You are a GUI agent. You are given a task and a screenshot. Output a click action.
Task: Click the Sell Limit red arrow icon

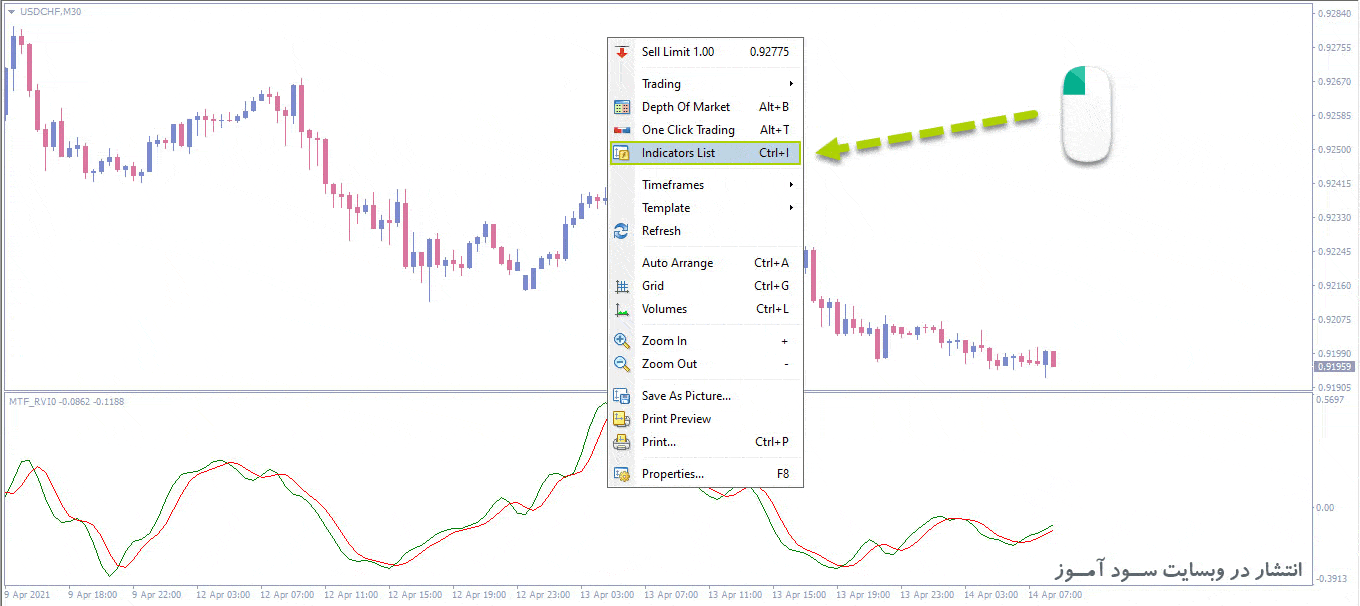(x=621, y=52)
